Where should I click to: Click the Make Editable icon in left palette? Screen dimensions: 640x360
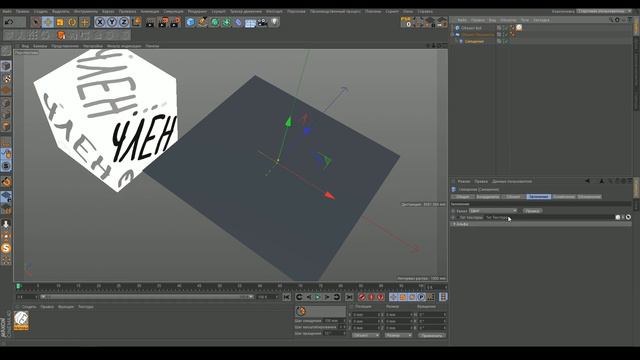pyautogui.click(x=6, y=51)
